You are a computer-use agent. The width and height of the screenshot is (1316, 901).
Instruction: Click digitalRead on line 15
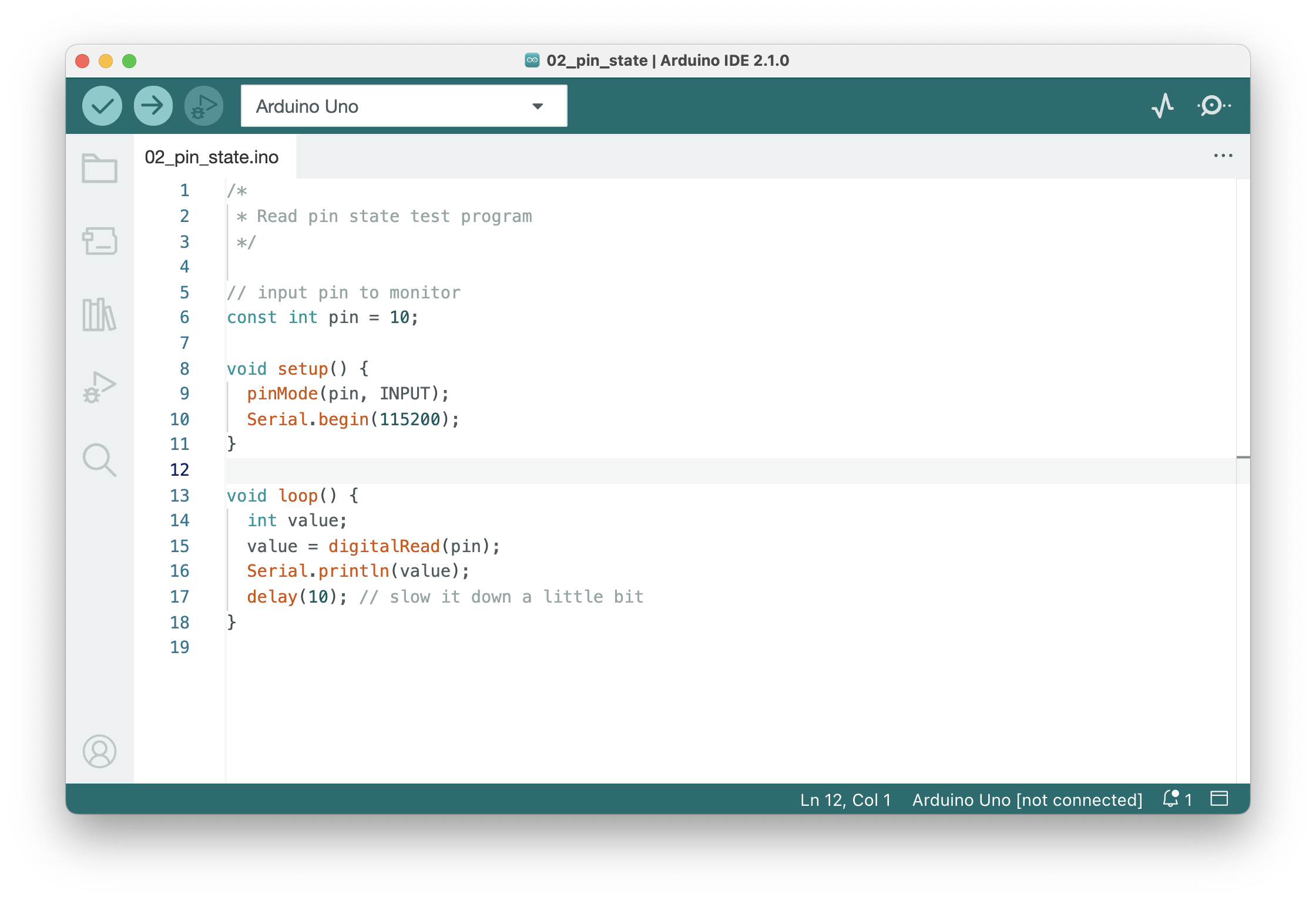384,546
